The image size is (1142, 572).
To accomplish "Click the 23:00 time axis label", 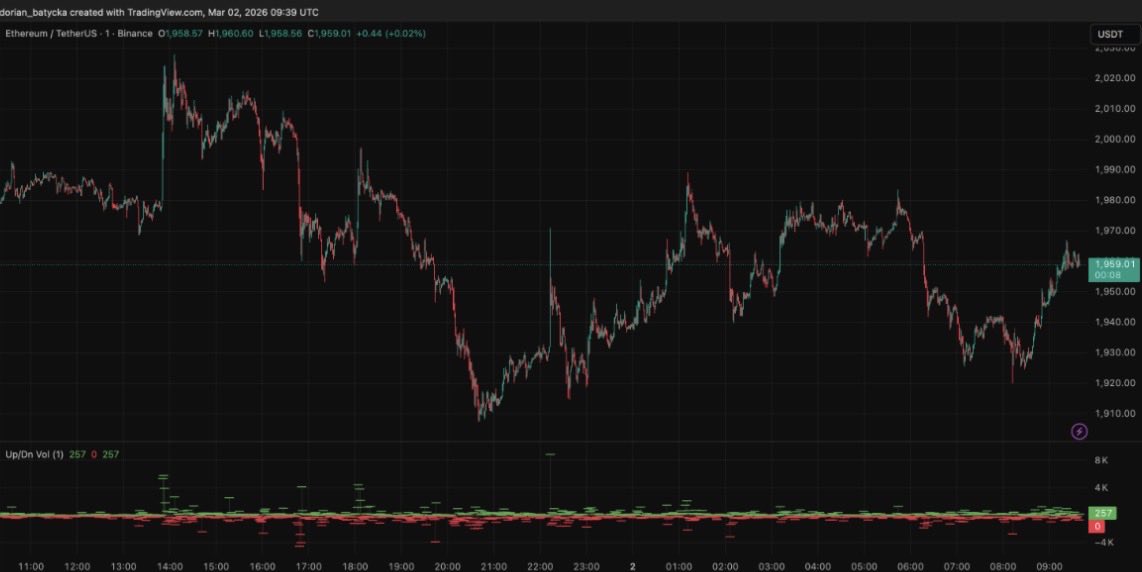I will 586,566.
